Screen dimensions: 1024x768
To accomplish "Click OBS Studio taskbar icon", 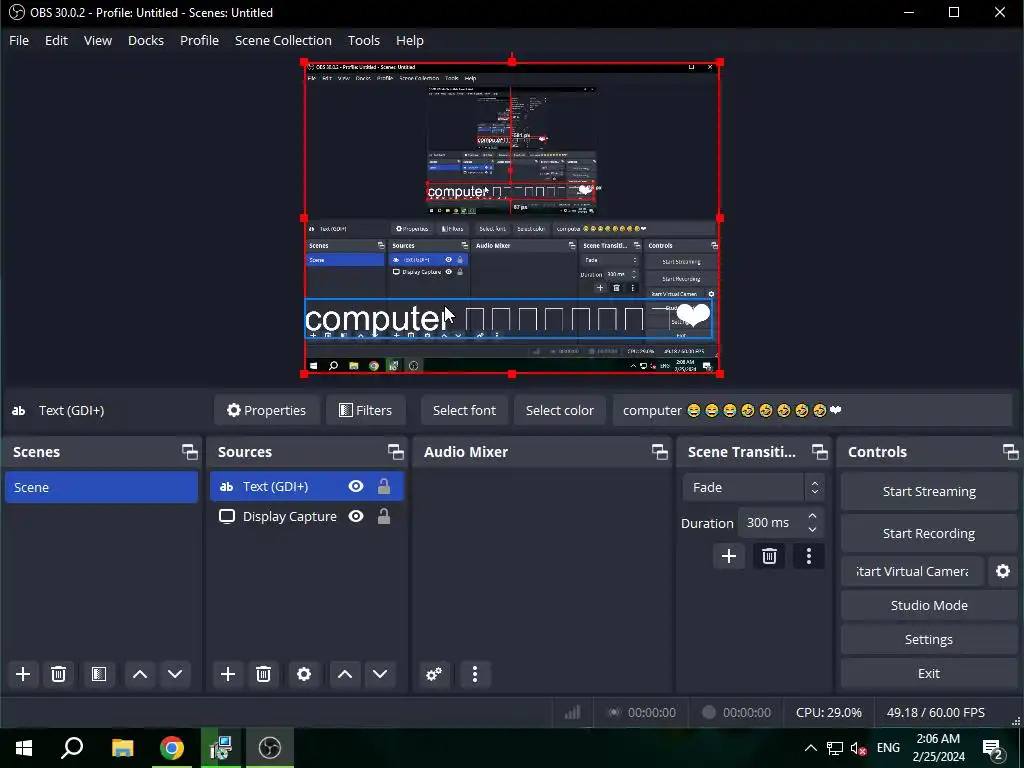I will tap(270, 748).
